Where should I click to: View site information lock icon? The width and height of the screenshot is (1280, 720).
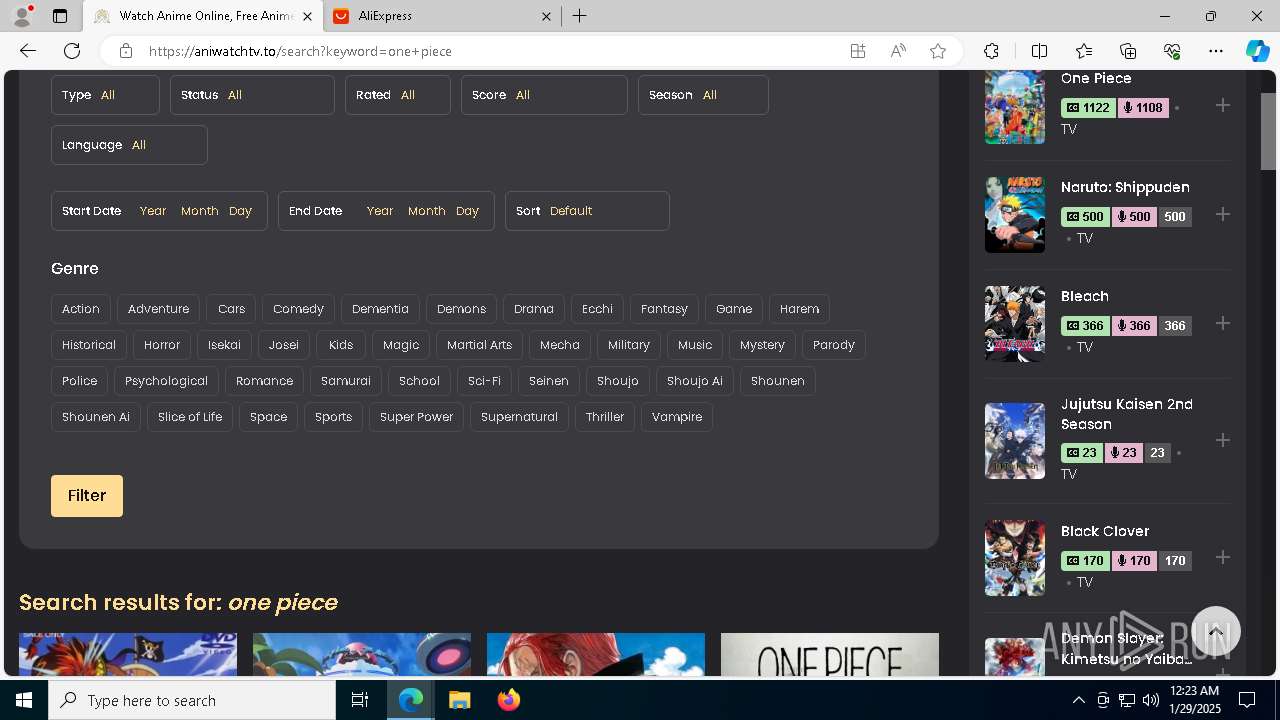pos(125,51)
